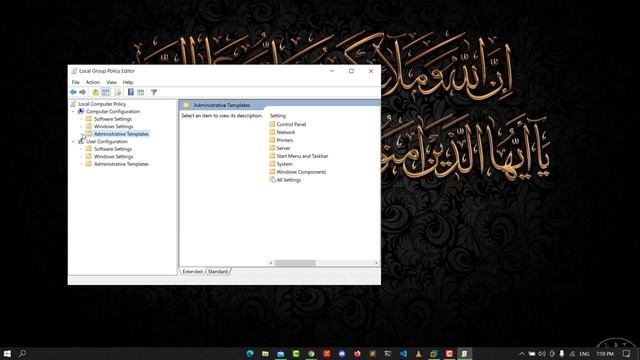Launch Microsoft Edge from the taskbar

[x=250, y=353]
